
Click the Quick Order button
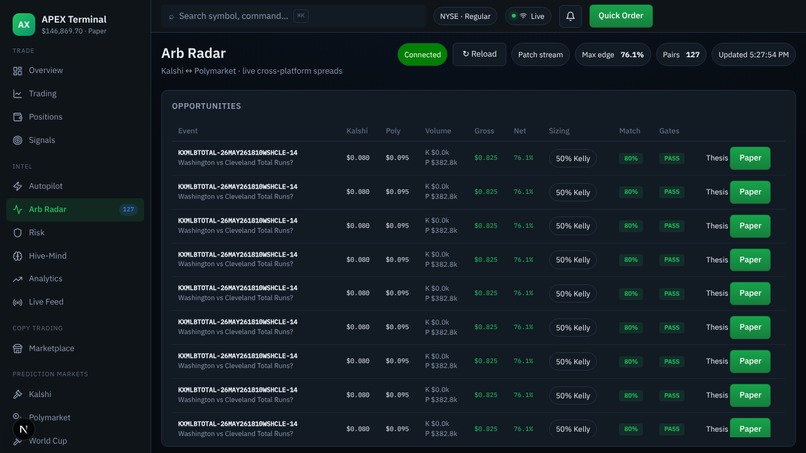tap(620, 16)
